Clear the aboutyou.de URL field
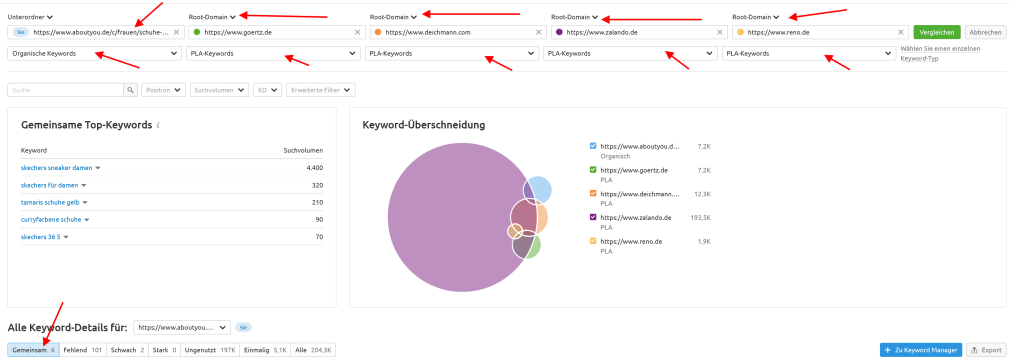The height and width of the screenshot is (363, 1010). pos(176,32)
